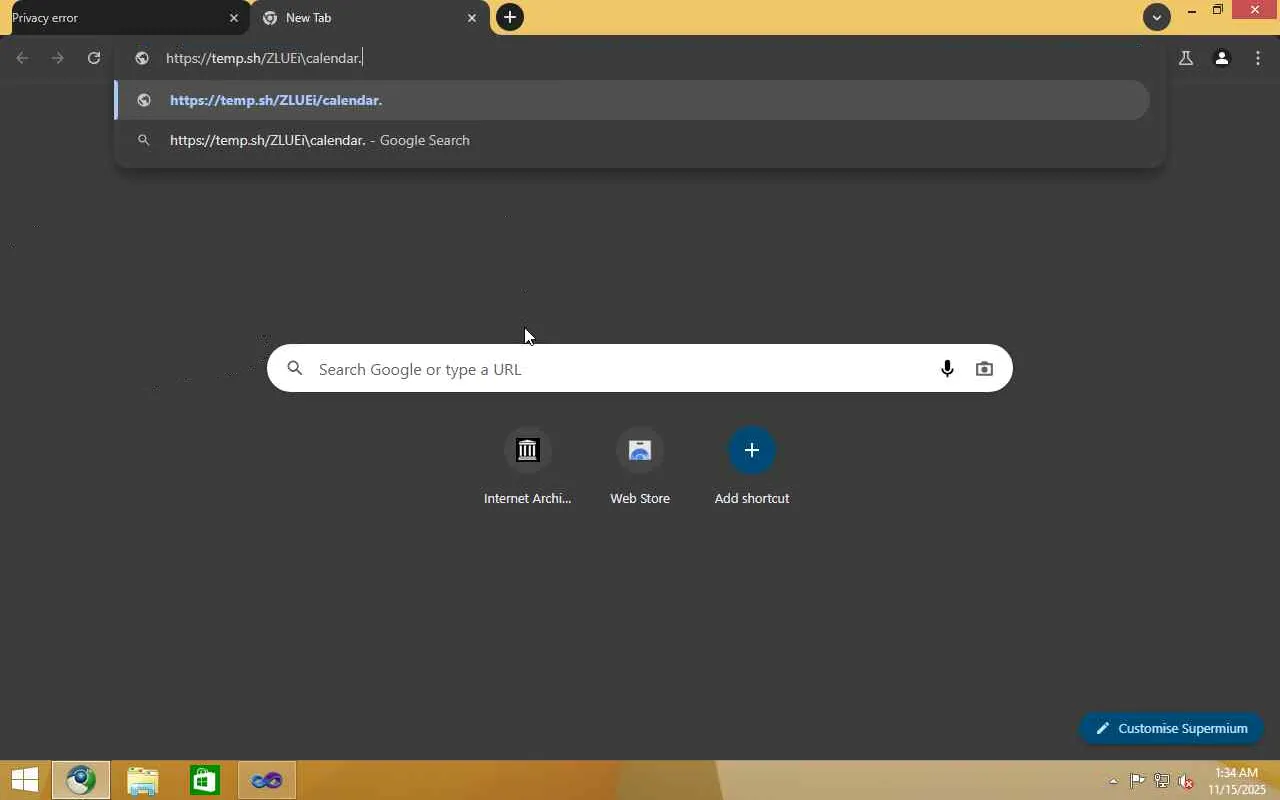
Task: Reload the current page
Action: click(x=94, y=58)
